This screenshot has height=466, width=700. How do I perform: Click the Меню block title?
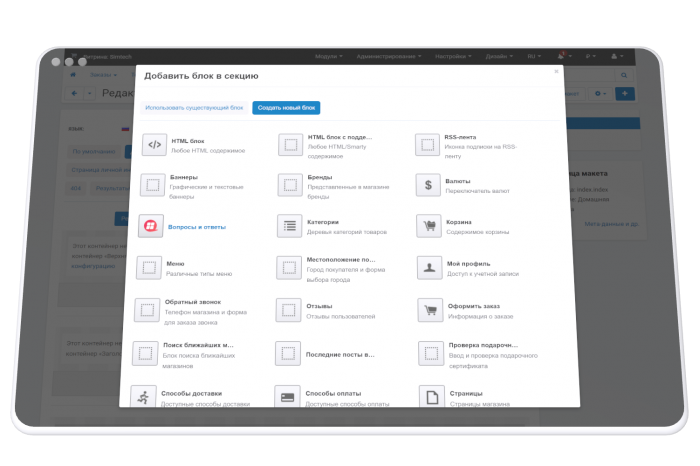tap(175, 264)
